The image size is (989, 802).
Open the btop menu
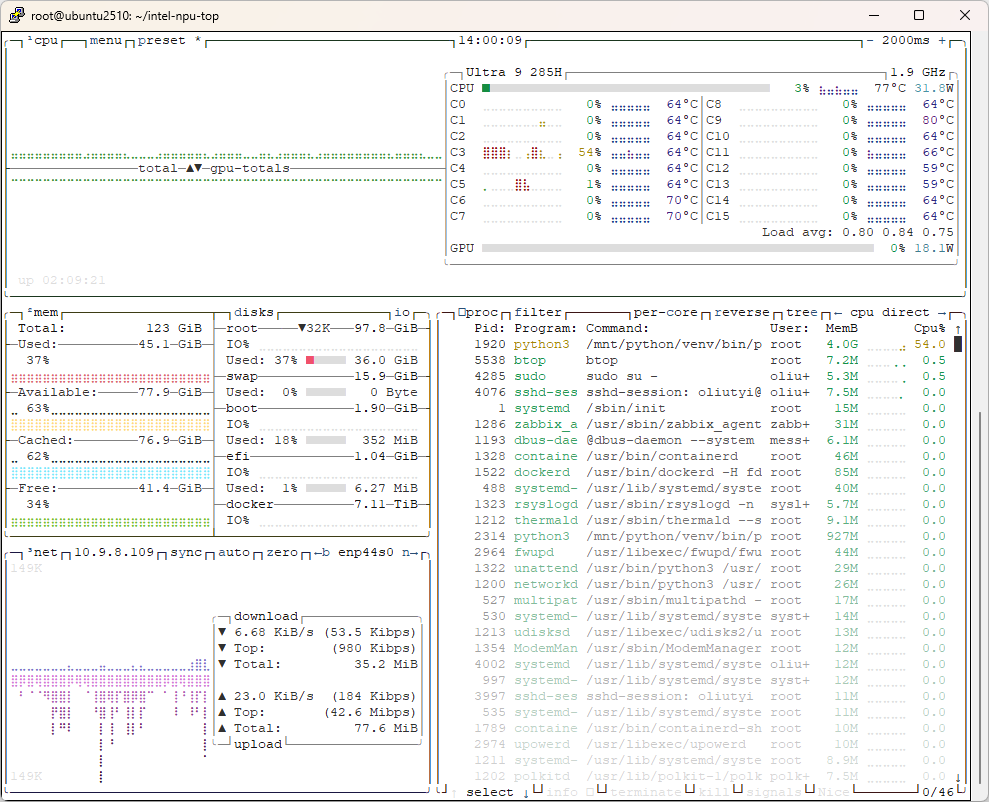106,41
